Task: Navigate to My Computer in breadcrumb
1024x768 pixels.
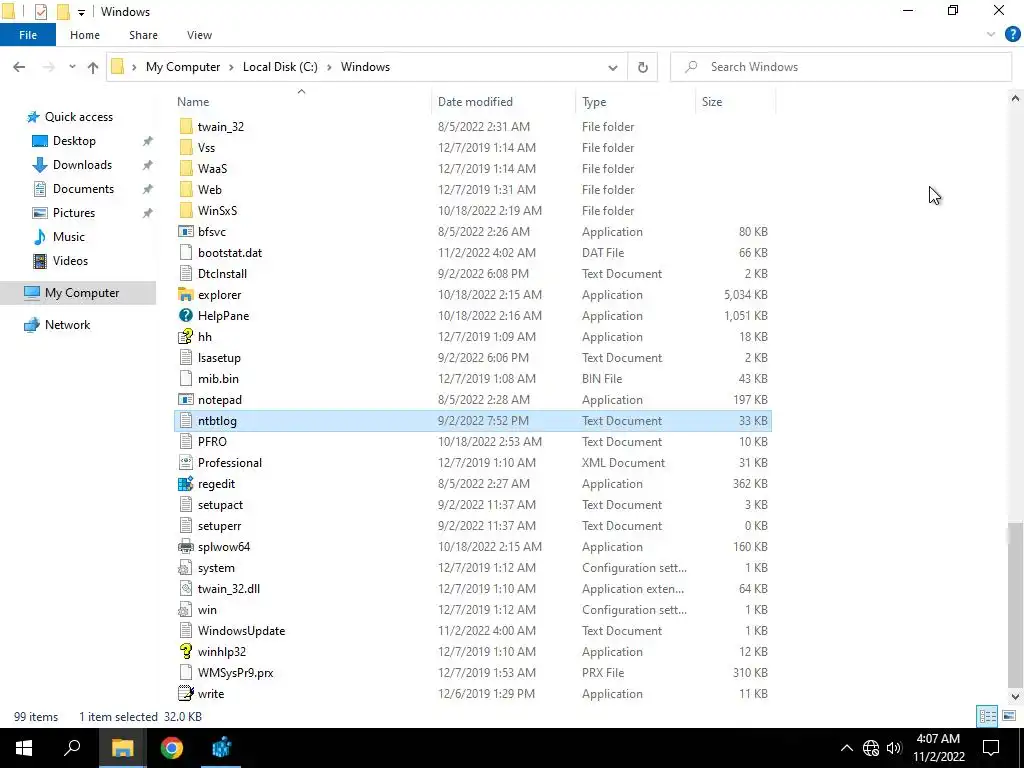Action: point(183,67)
